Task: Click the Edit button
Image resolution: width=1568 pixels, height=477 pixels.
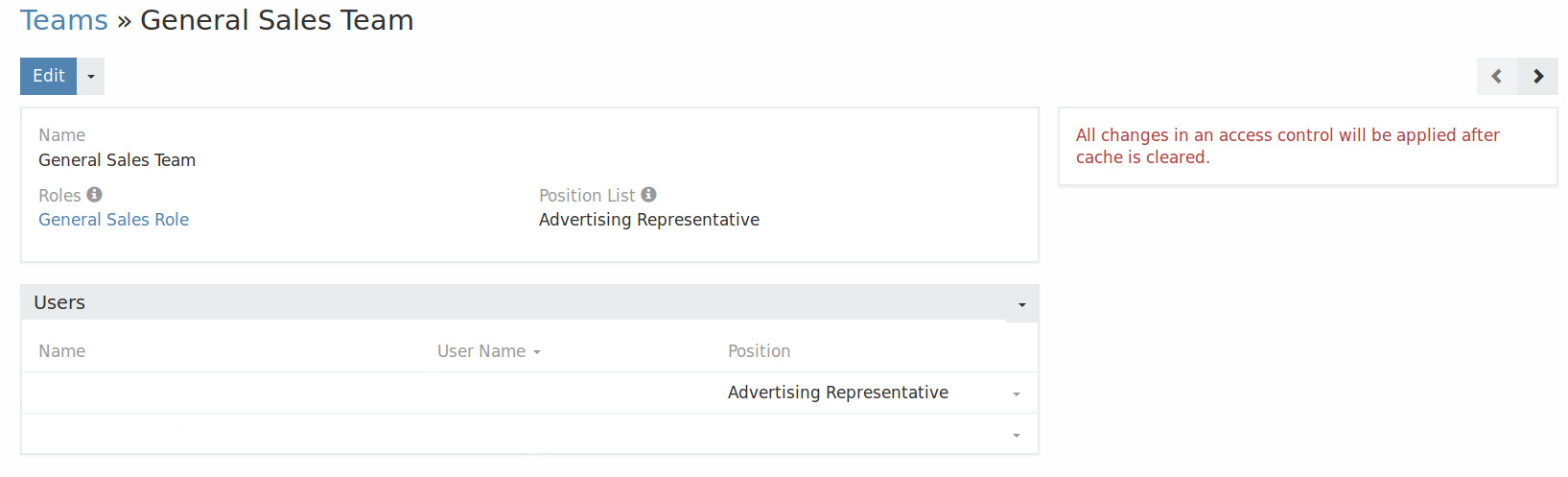Action: pyautogui.click(x=49, y=76)
